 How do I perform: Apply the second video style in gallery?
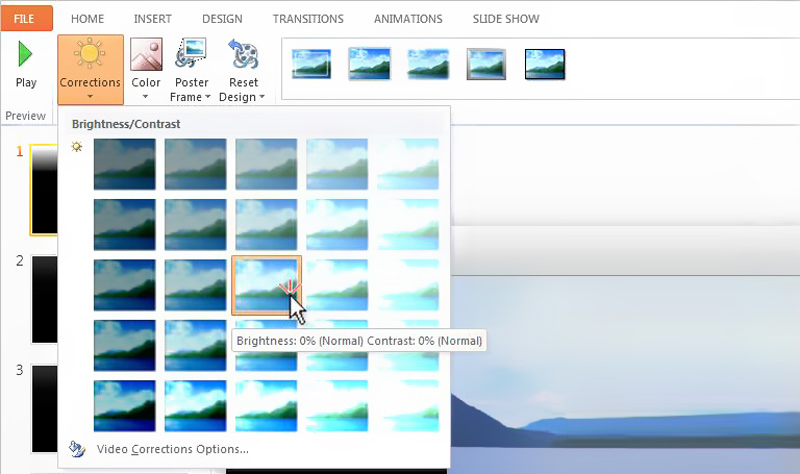click(369, 64)
